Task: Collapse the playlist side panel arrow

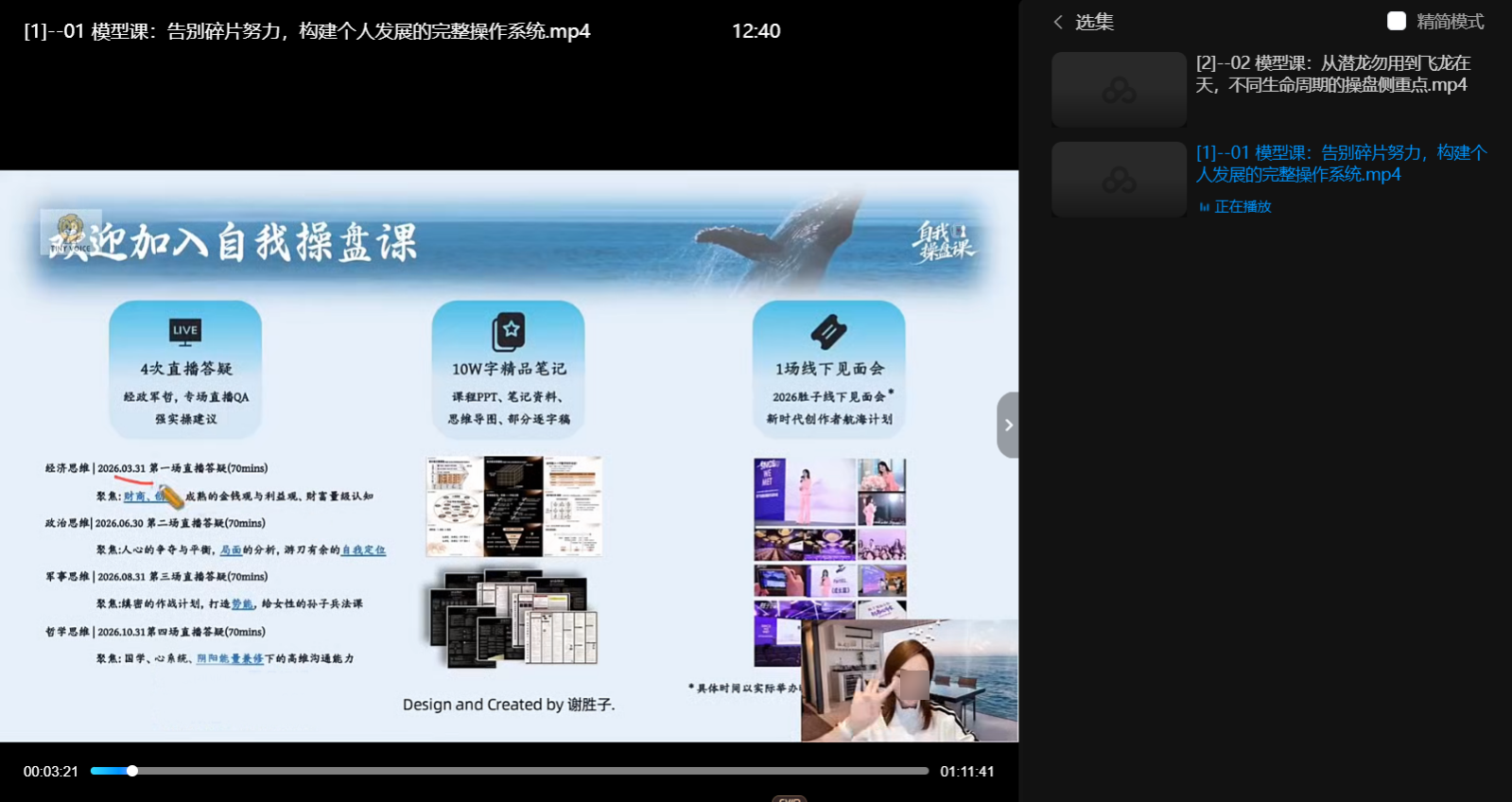Action: tap(1008, 425)
